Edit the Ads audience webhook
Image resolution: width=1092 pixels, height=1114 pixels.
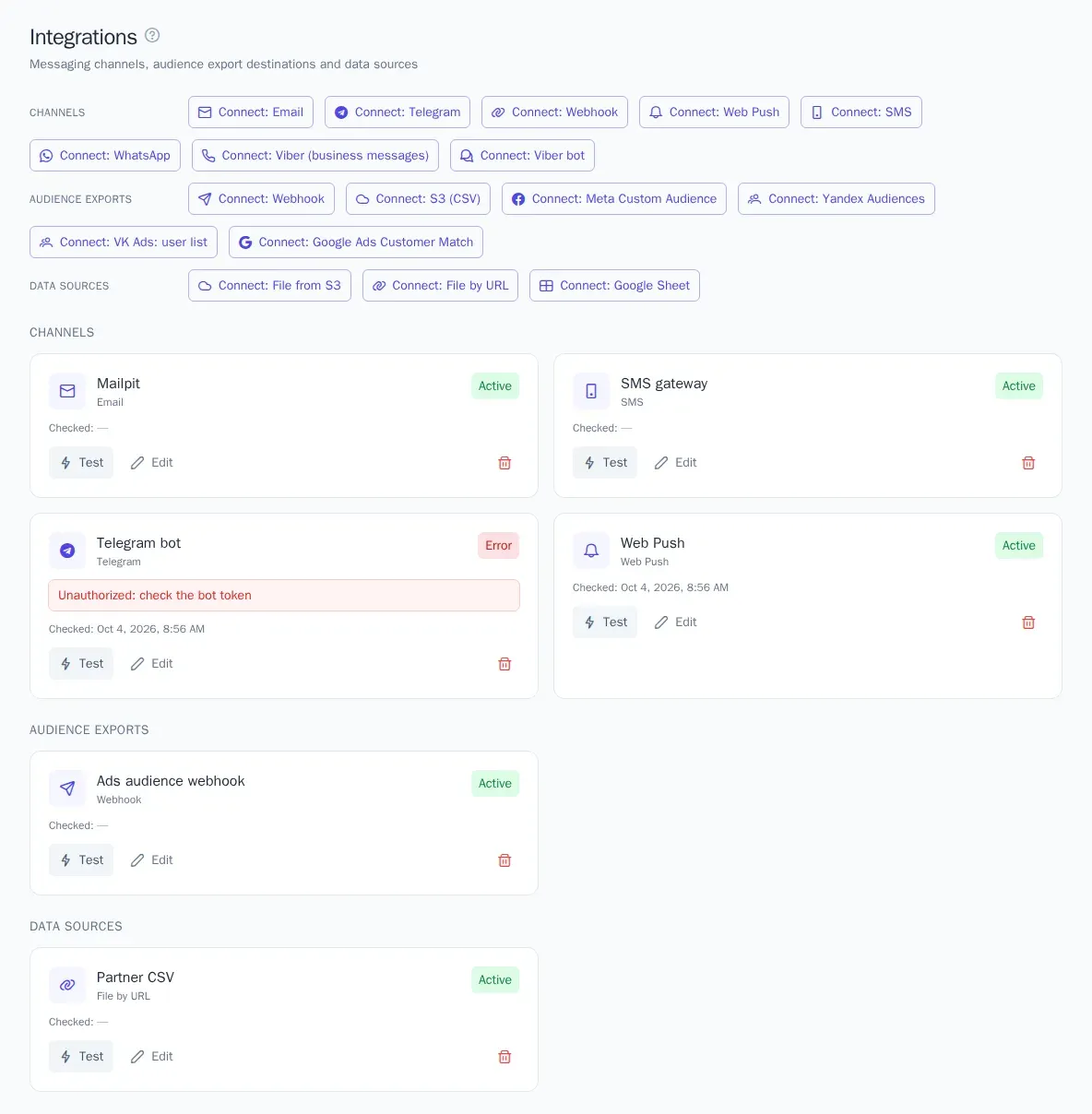click(x=151, y=860)
